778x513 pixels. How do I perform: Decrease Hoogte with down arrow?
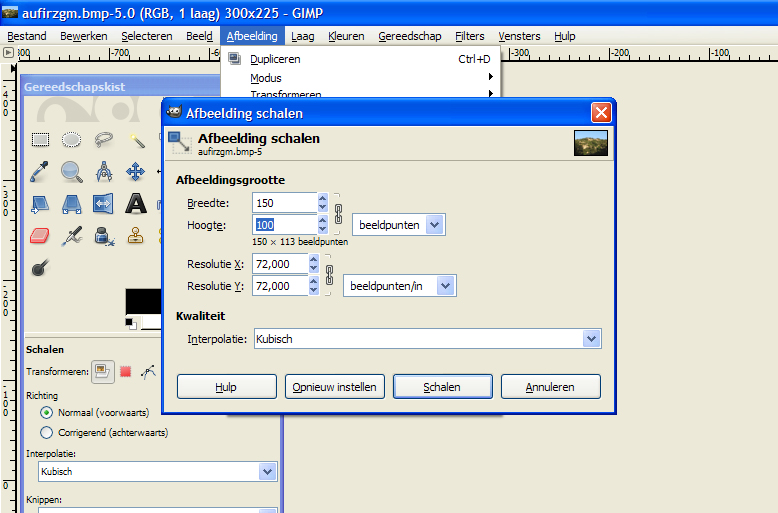[x=323, y=229]
